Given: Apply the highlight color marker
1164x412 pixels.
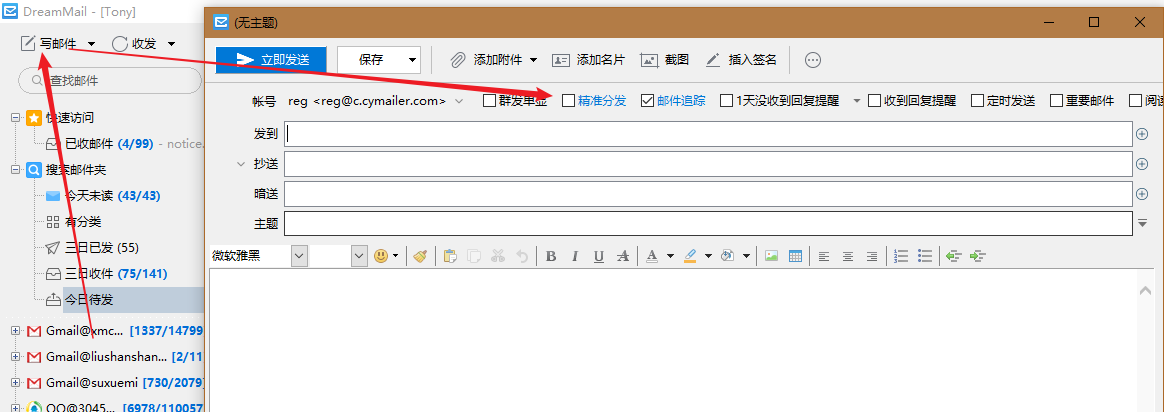Looking at the screenshot, I should [690, 256].
